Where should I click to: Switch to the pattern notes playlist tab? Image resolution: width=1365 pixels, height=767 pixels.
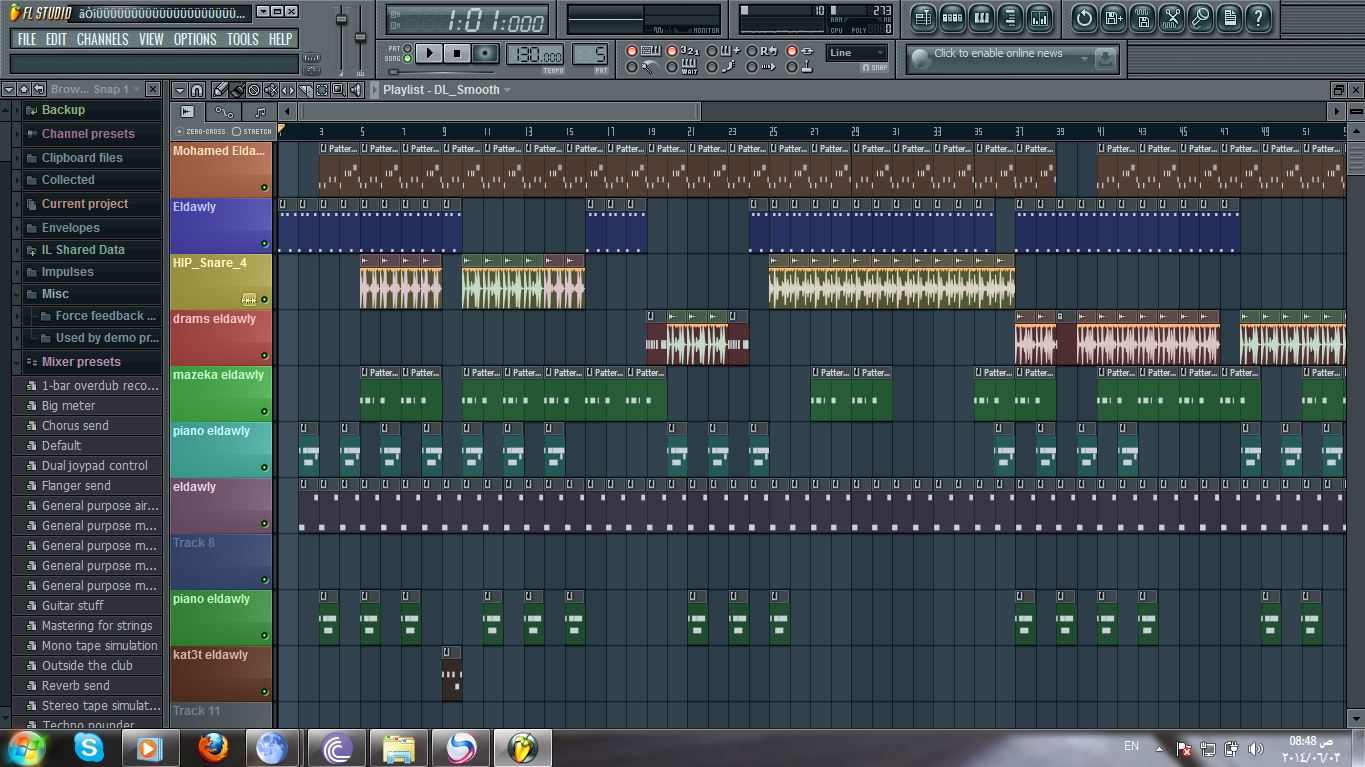pos(260,112)
